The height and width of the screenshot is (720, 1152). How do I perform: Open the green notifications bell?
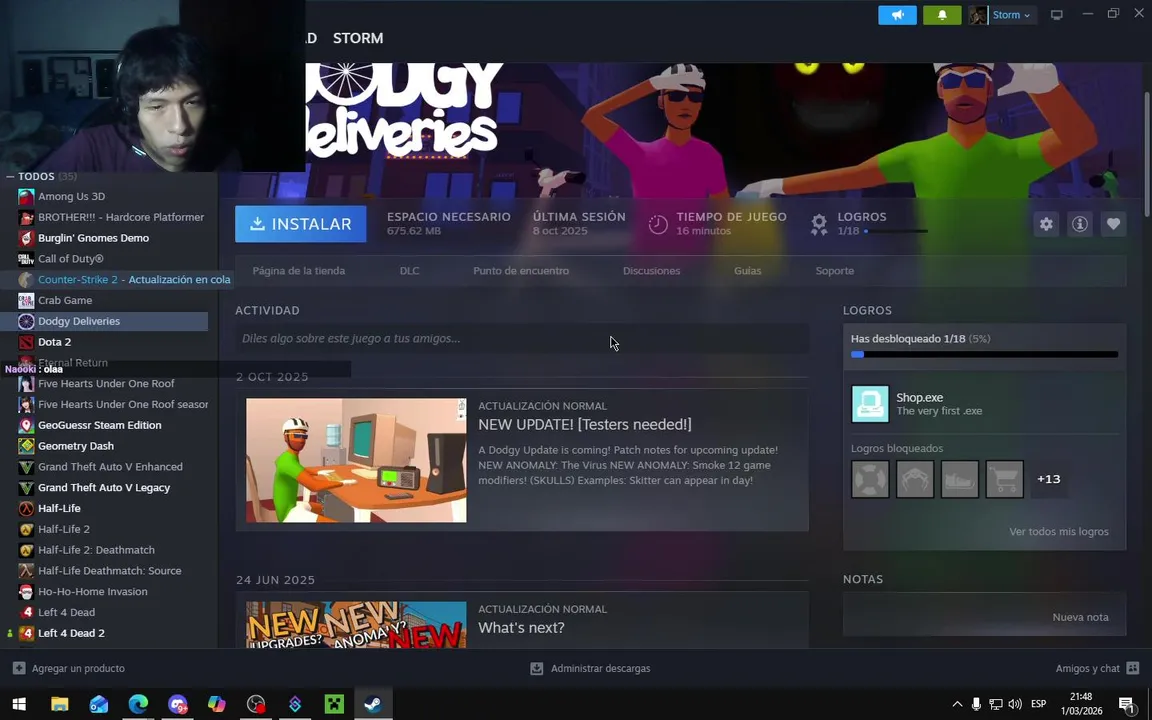(942, 15)
